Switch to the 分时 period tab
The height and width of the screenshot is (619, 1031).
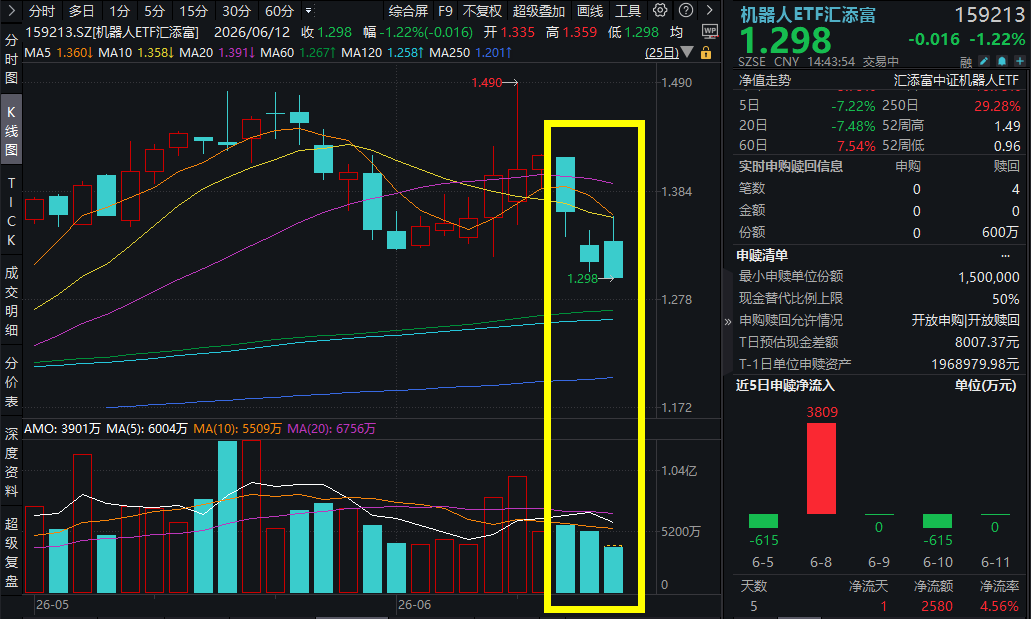42,11
